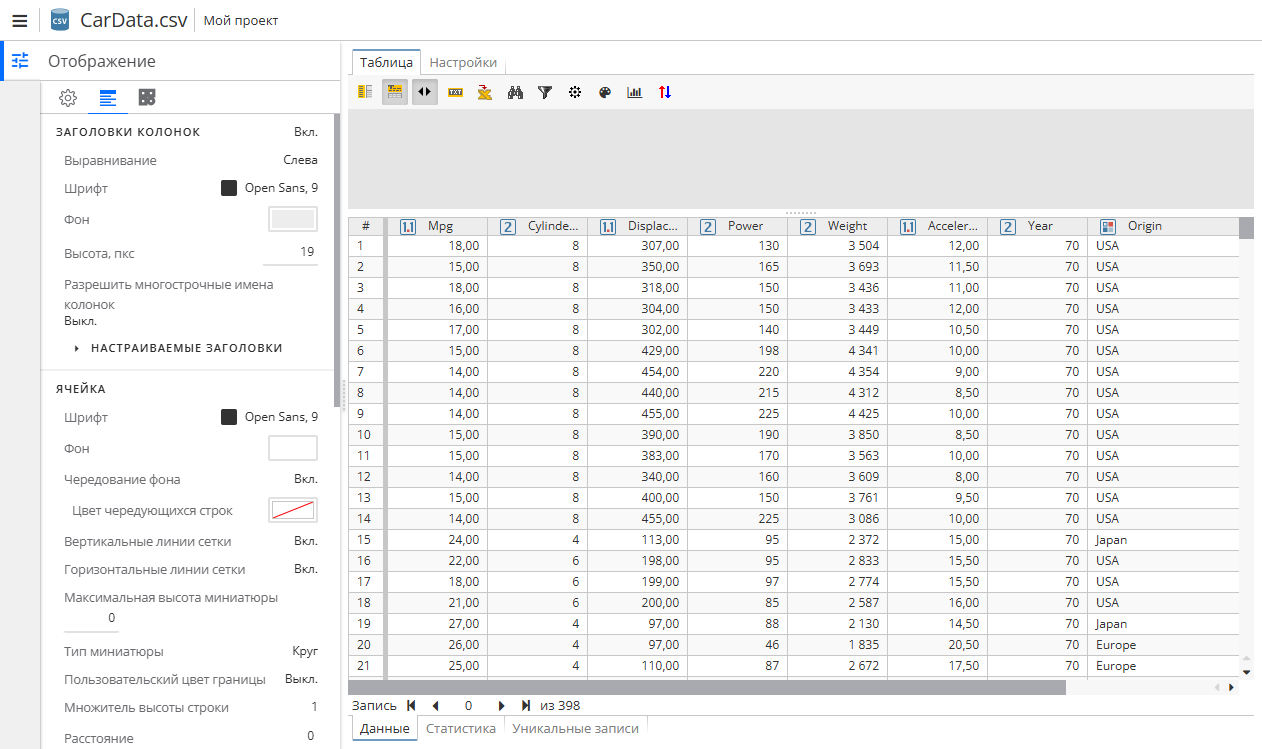Viewport: 1262px width, 749px height.
Task: Select the filter funnel icon
Action: 544,92
